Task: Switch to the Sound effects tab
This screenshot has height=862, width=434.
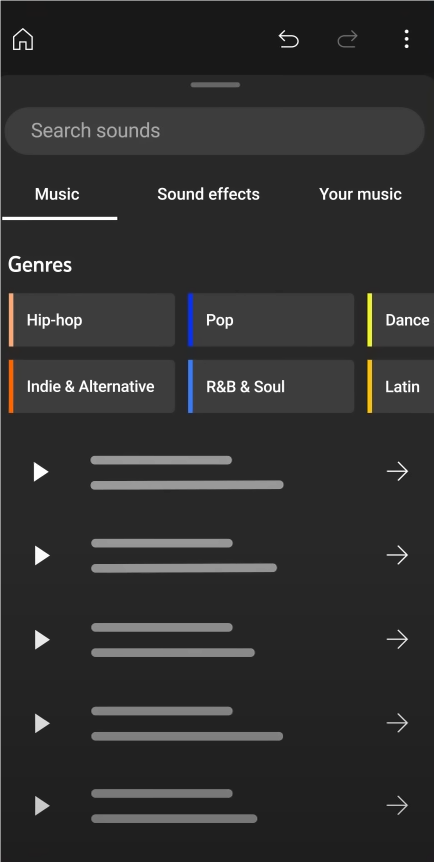Action: click(208, 194)
